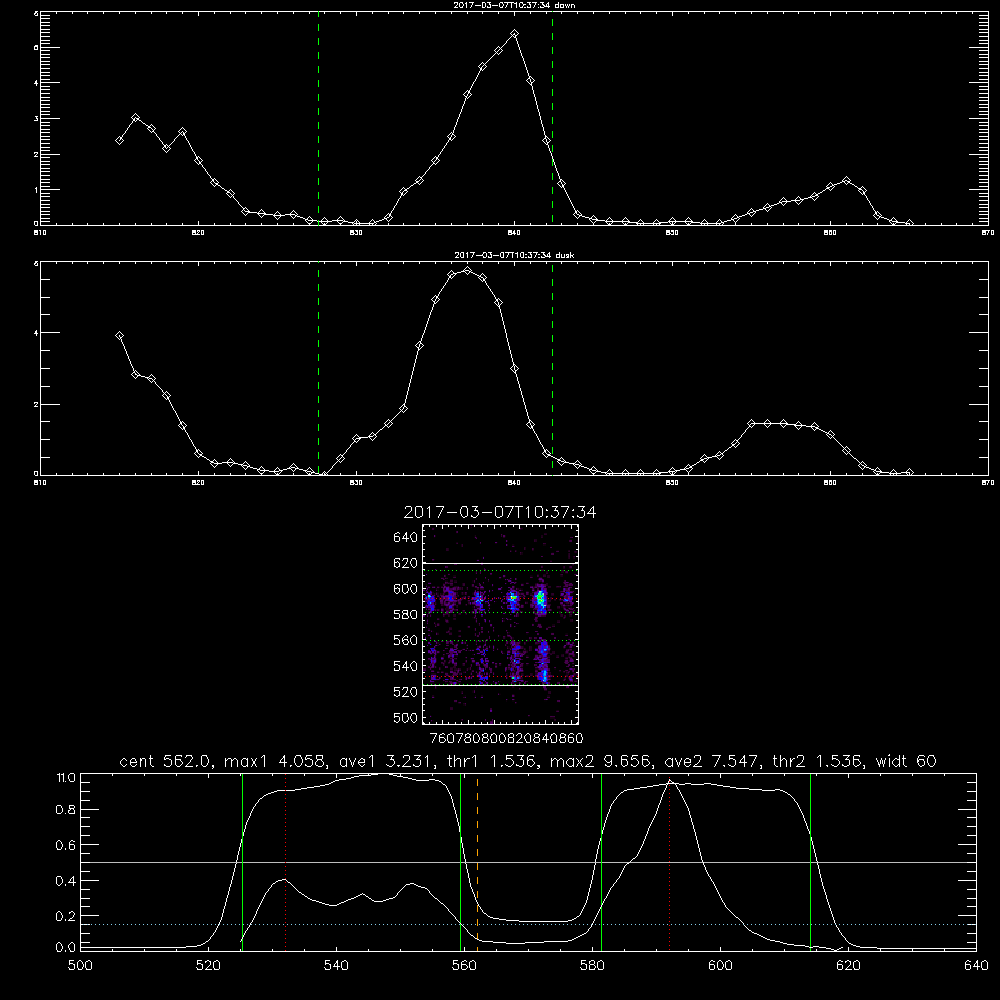Screen dimensions: 1000x1000
Task: Click the green vertical line just below 560
Action: [460, 862]
